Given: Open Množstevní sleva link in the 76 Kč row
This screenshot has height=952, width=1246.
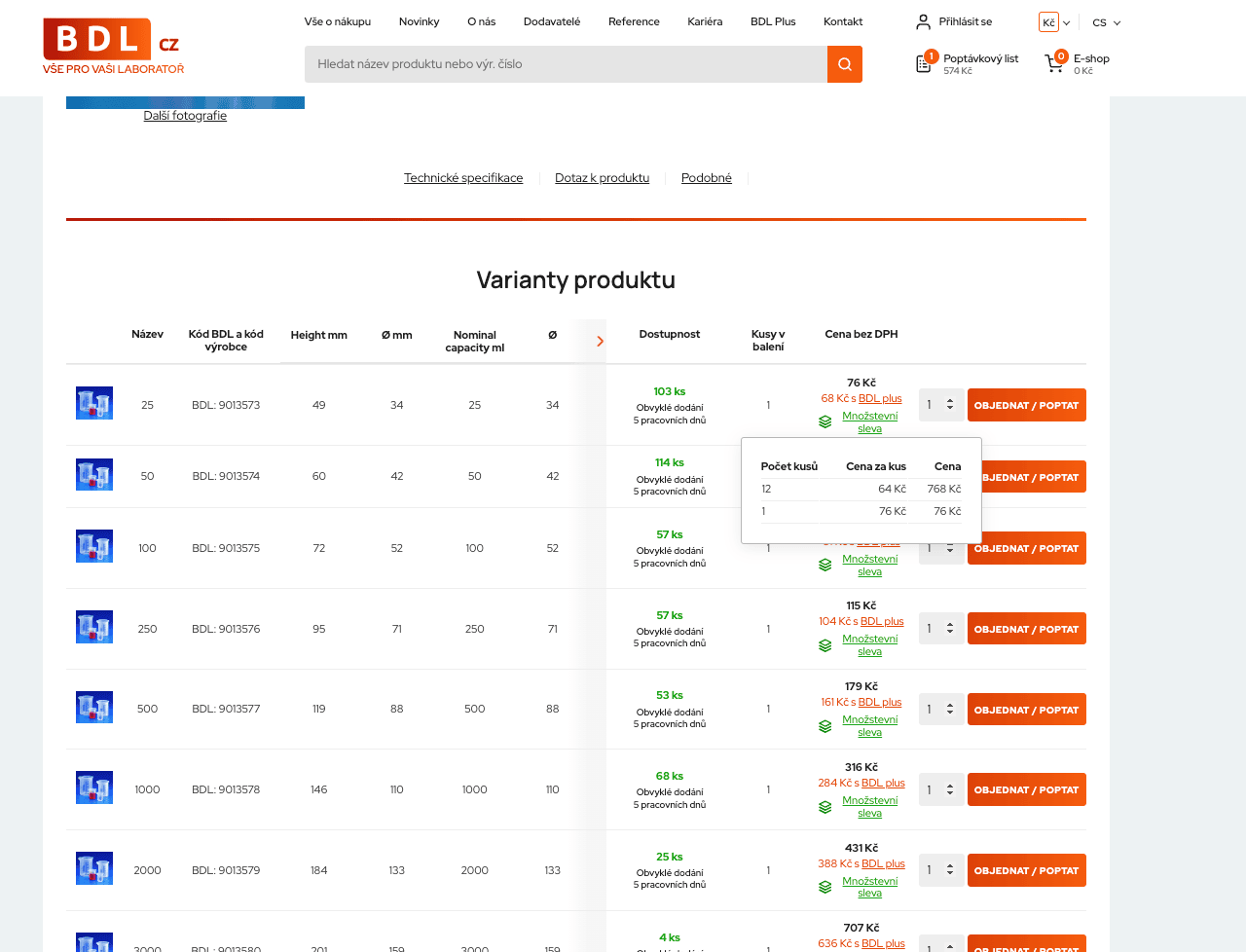Looking at the screenshot, I should click(x=870, y=422).
